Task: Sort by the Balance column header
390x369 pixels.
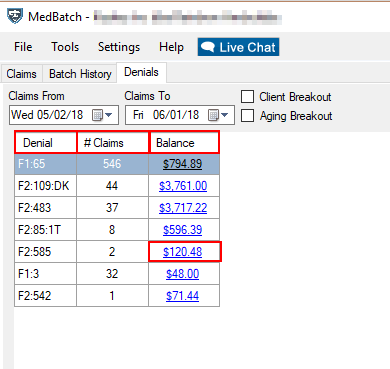Action: [184, 143]
